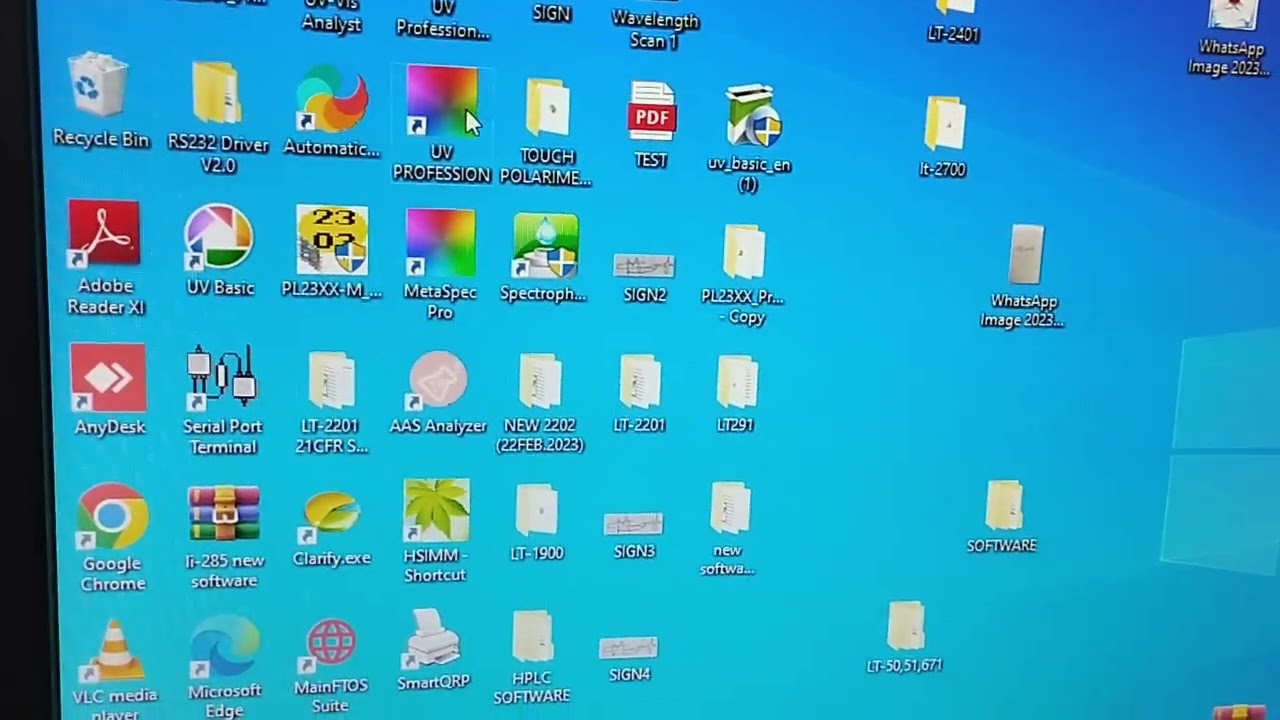The image size is (1280, 720).
Task: Open the SIGN4 image file
Action: pos(628,648)
